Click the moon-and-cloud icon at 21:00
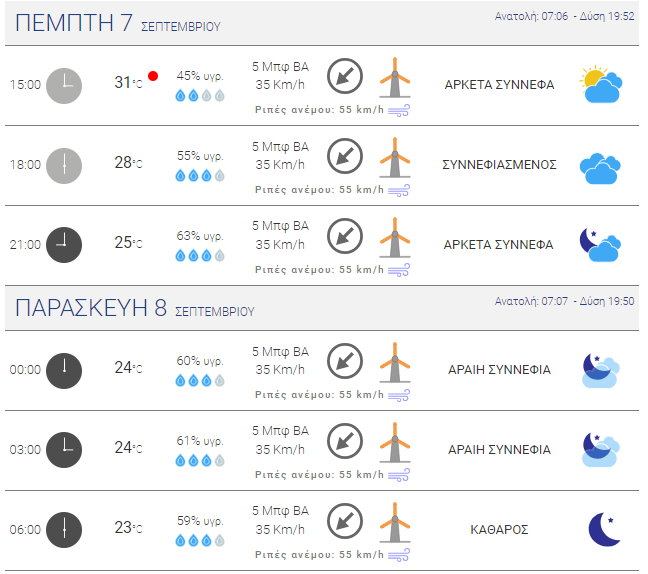648x574 pixels. (x=600, y=245)
